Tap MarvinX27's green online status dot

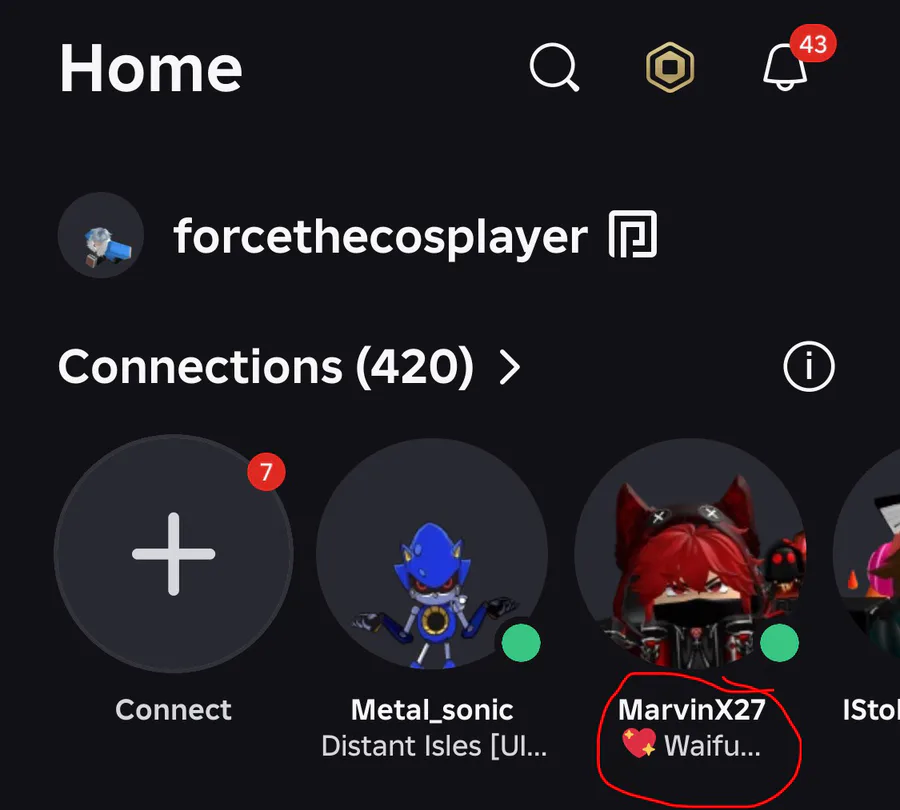pyautogui.click(x=779, y=643)
